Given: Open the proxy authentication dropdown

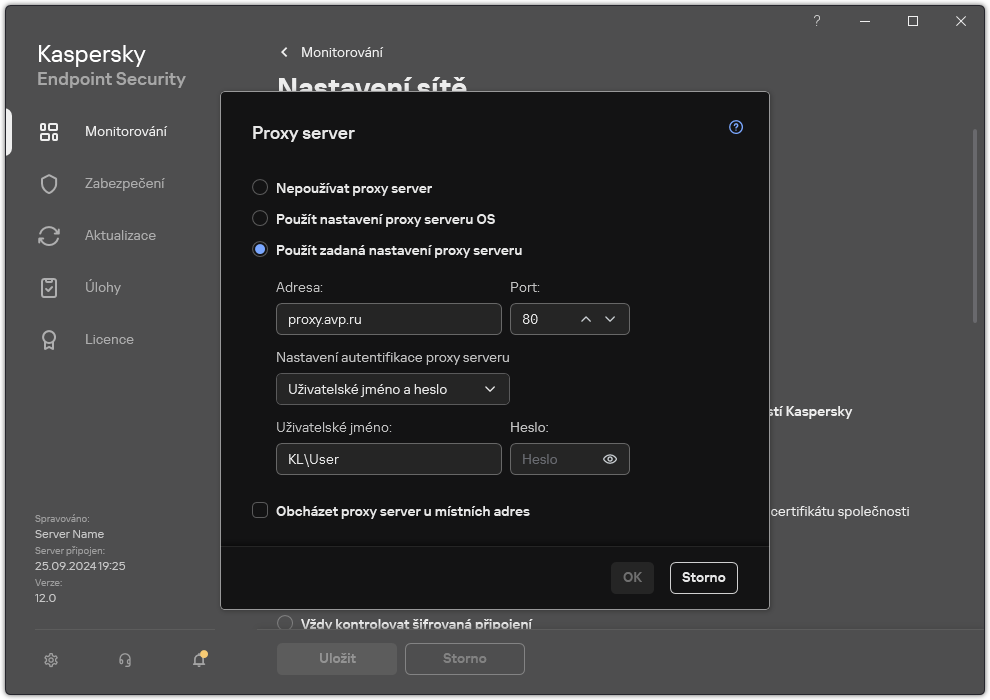Looking at the screenshot, I should pos(392,389).
